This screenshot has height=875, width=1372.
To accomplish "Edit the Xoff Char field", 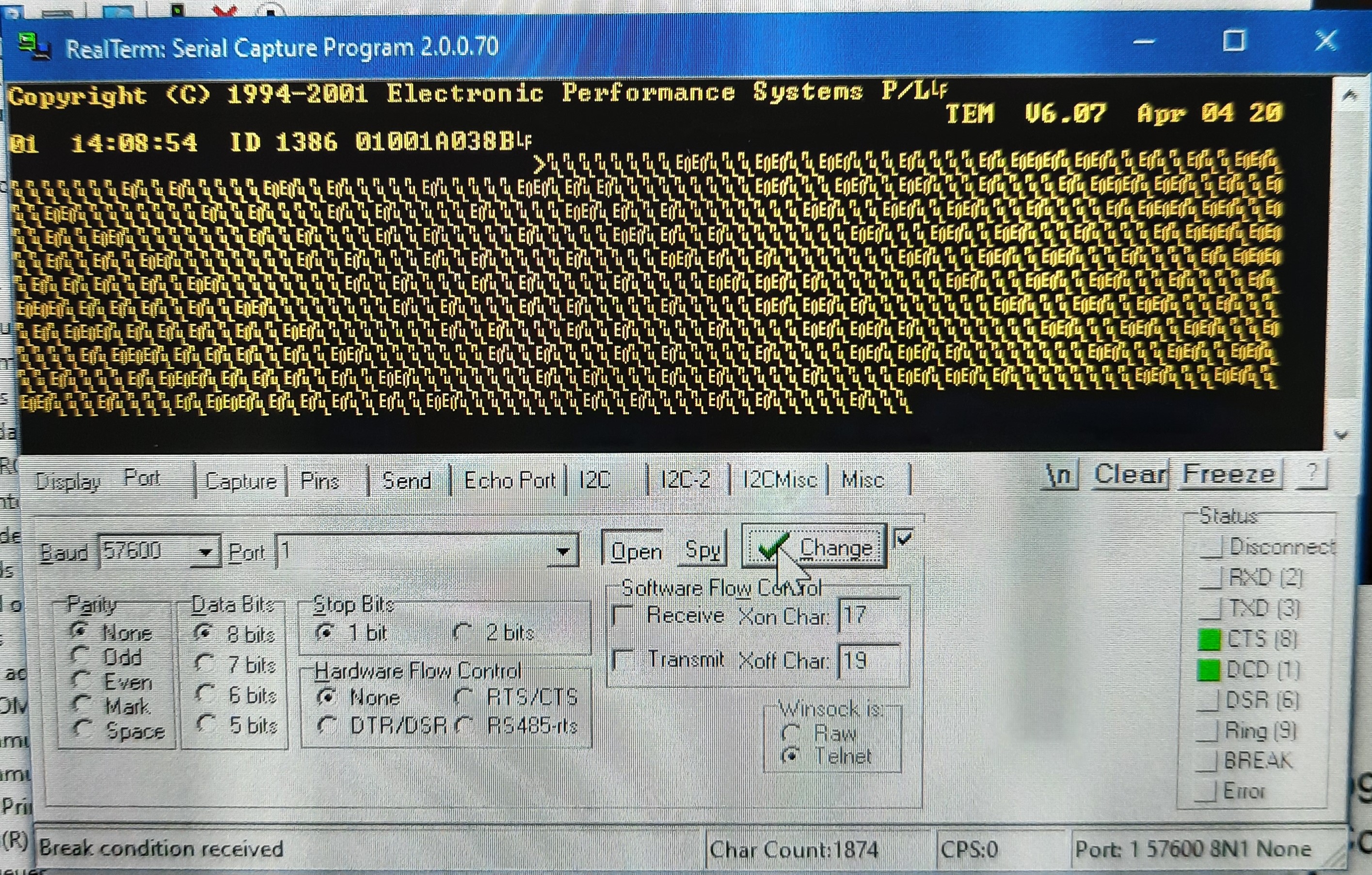I will click(868, 661).
